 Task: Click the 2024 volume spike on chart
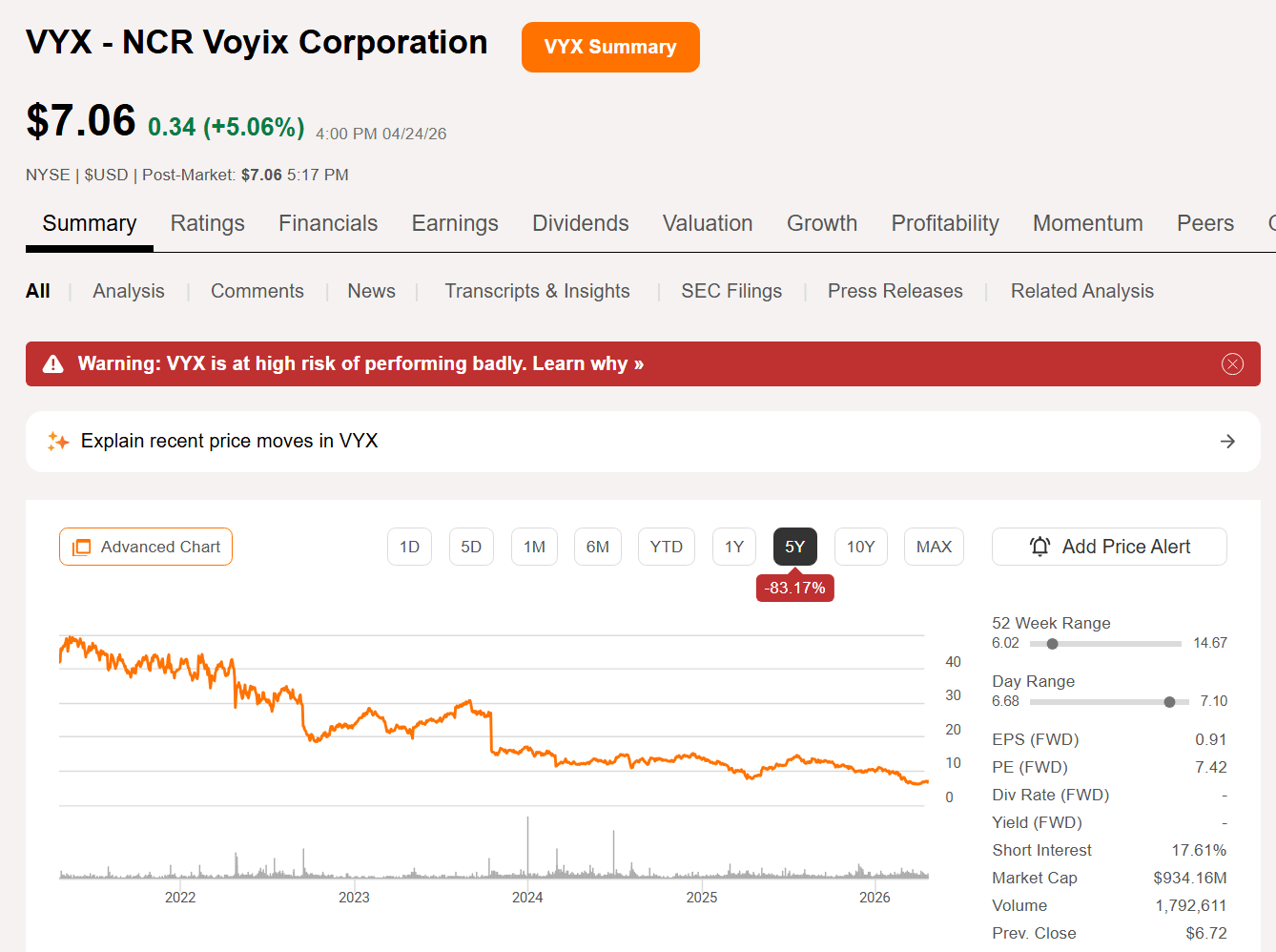point(527,846)
